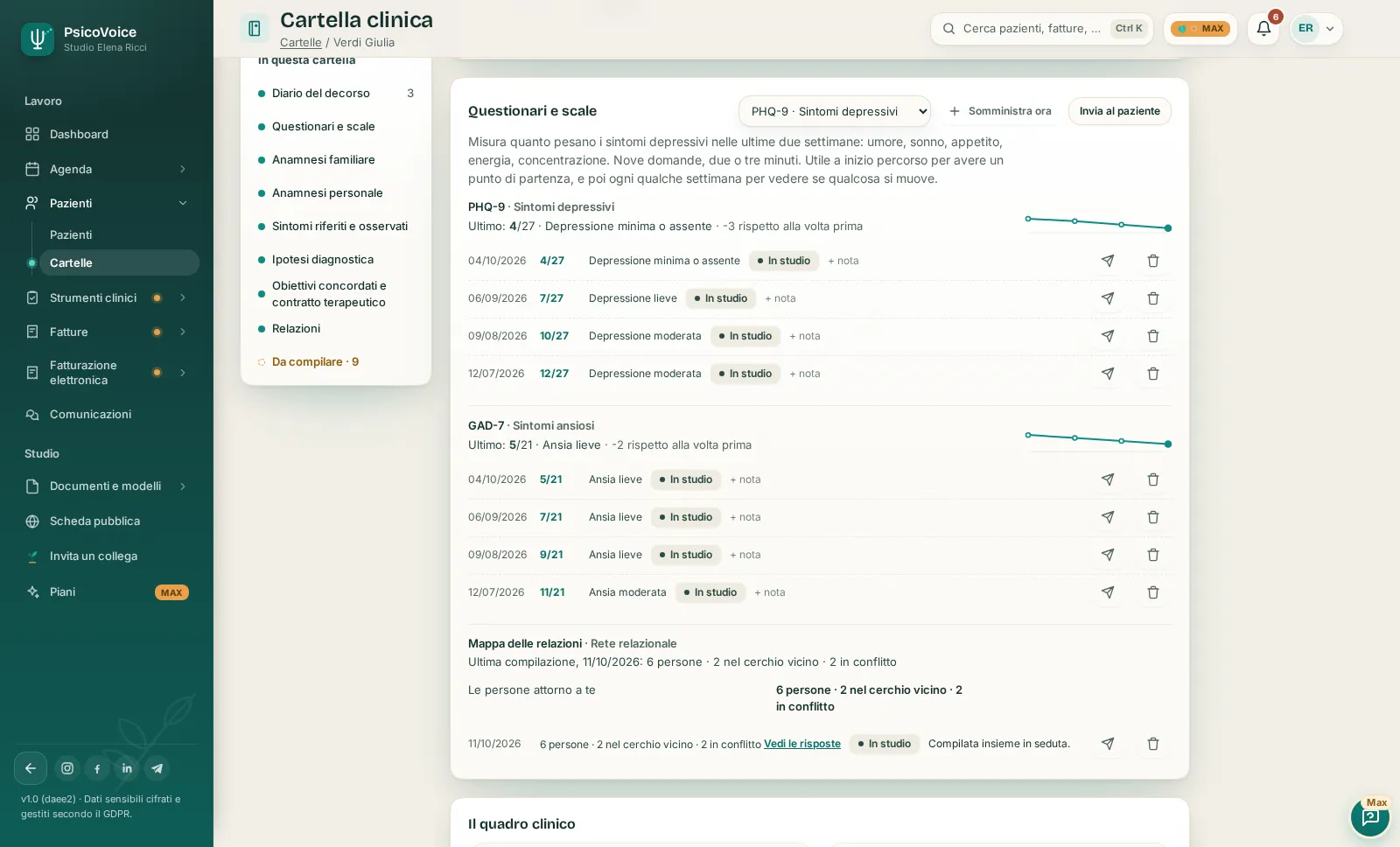Send the GAD-7 9/21 result
This screenshot has height=847, width=1400.
point(1108,555)
